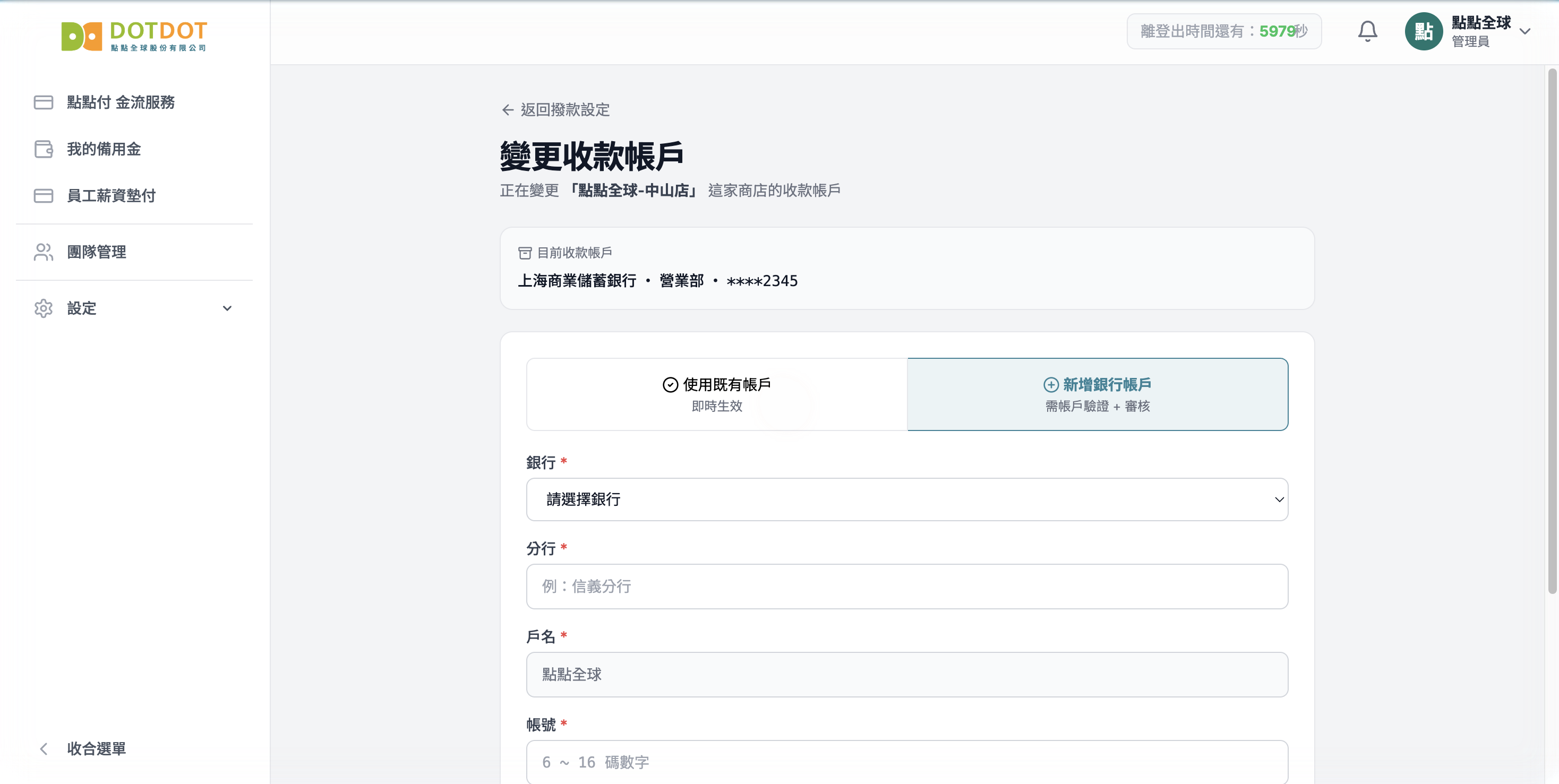Open 點點付 金流服務 menu item
Image resolution: width=1559 pixels, height=784 pixels.
[134, 102]
